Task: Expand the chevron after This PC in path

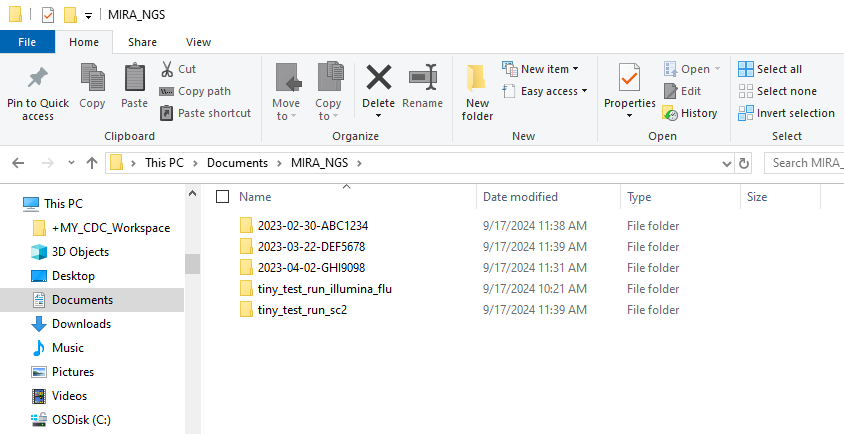Action: 195,163
